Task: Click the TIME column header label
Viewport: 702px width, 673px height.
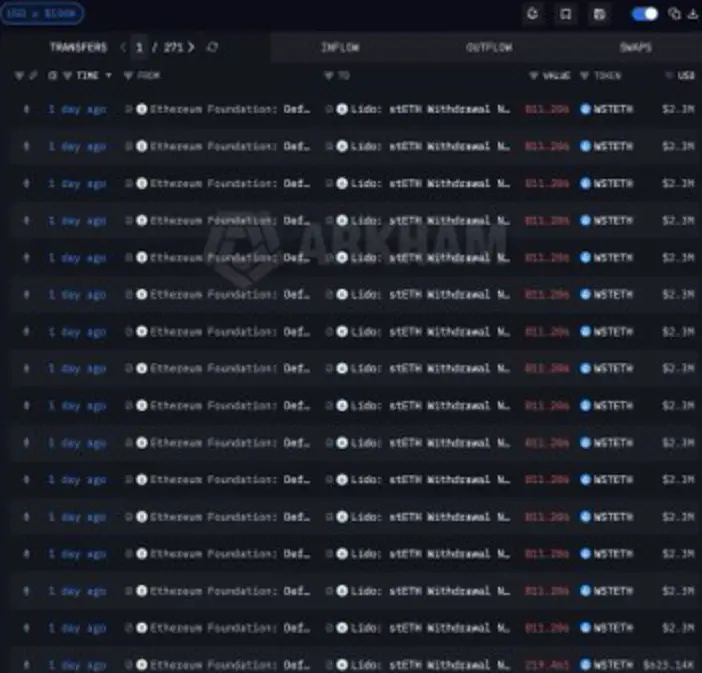Action: [x=88, y=75]
